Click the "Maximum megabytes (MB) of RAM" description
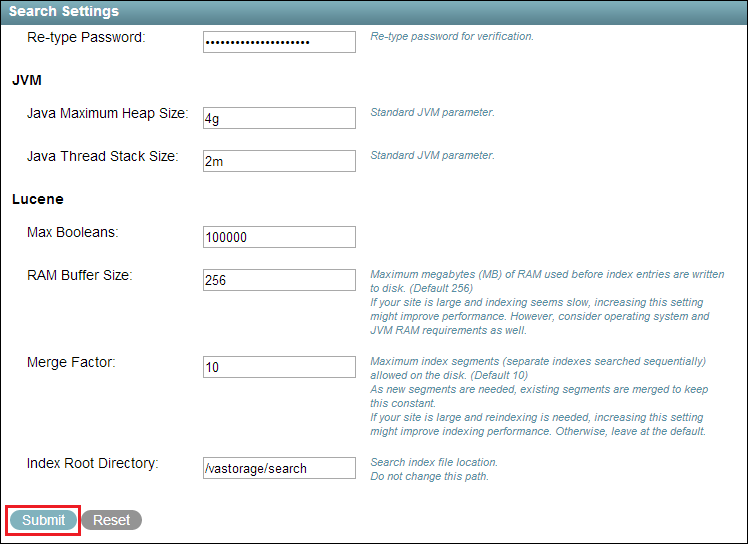 click(547, 302)
